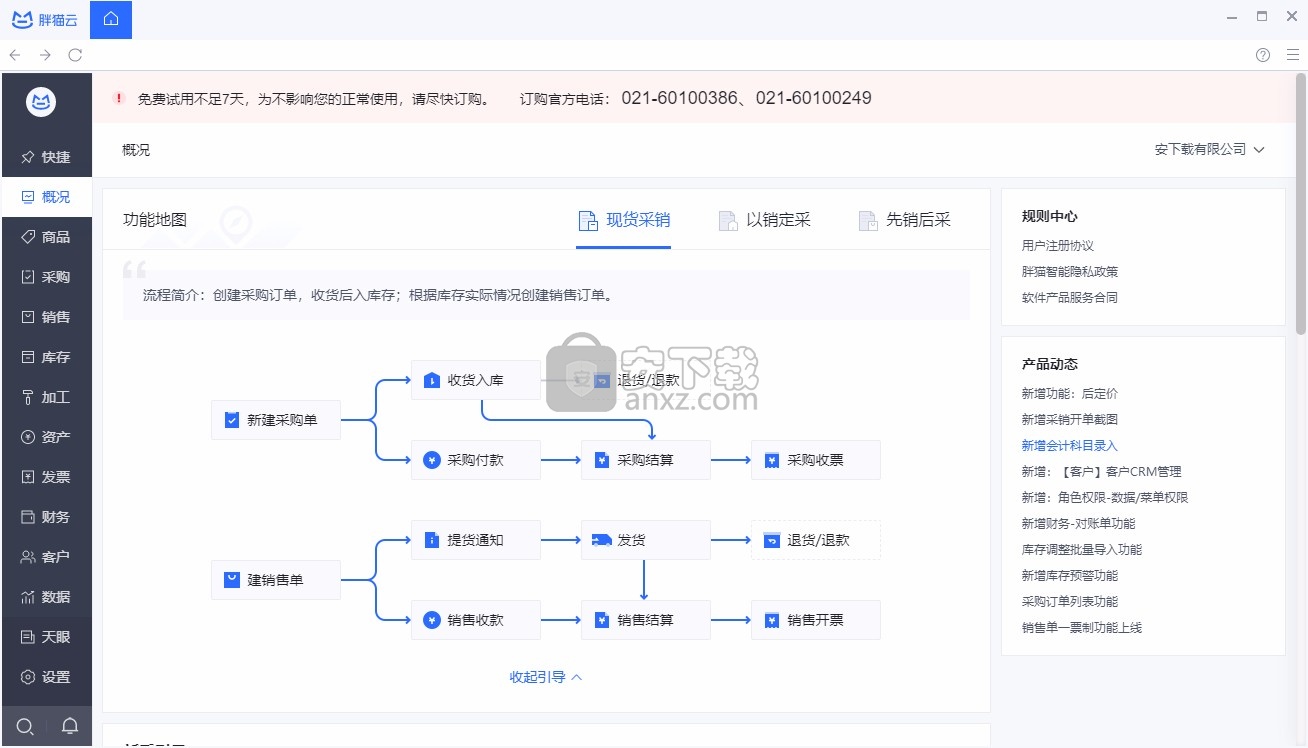Open the home tab icon in title bar
The image size is (1308, 748).
[x=111, y=19]
